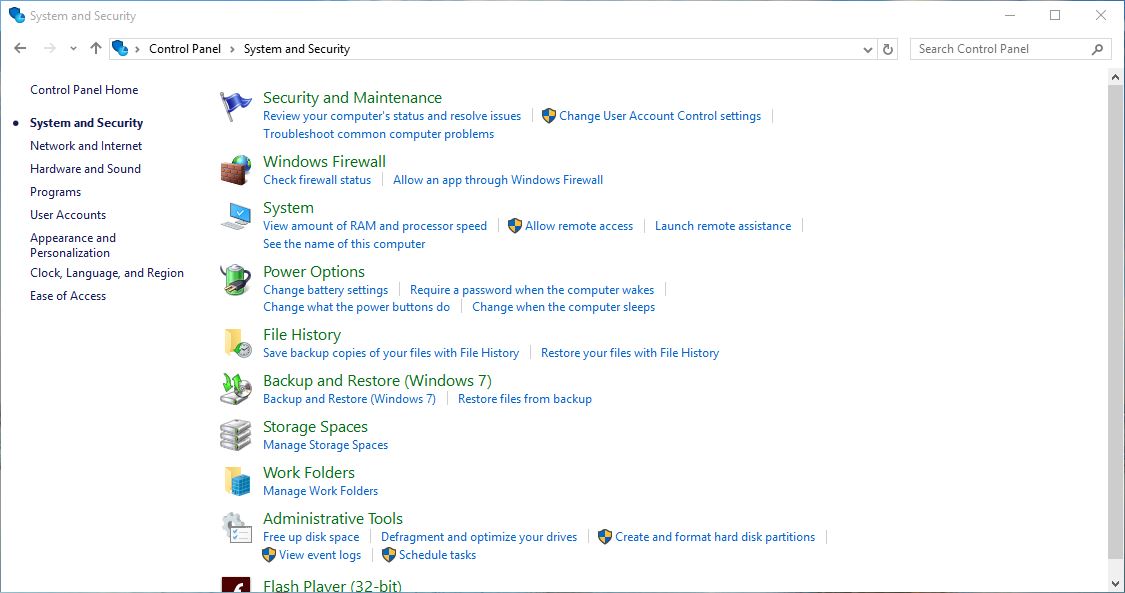This screenshot has height=593, width=1125.
Task: Navigate up one level with the up arrow
Action: (96, 49)
